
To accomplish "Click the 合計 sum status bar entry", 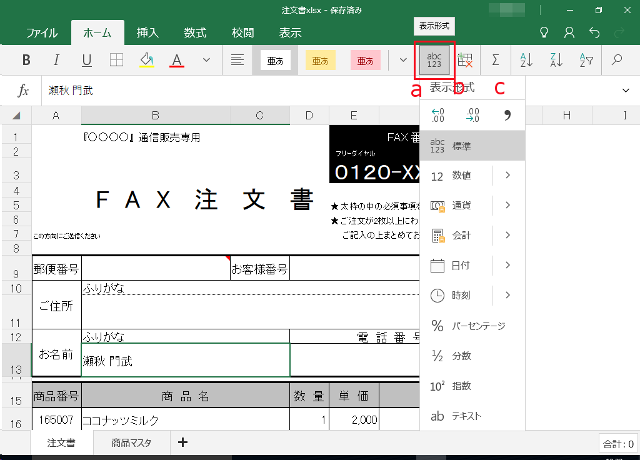I will coord(618,444).
